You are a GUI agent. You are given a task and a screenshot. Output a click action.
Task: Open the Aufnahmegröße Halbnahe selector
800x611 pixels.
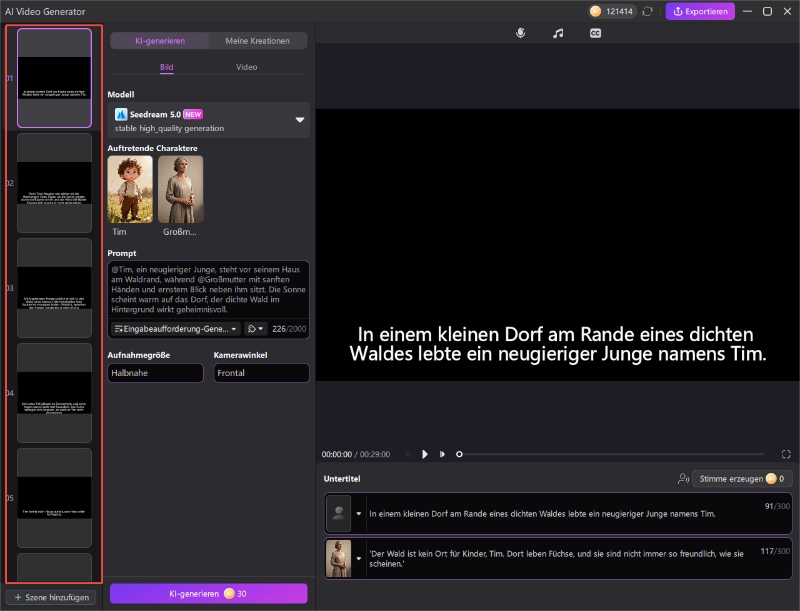point(155,372)
